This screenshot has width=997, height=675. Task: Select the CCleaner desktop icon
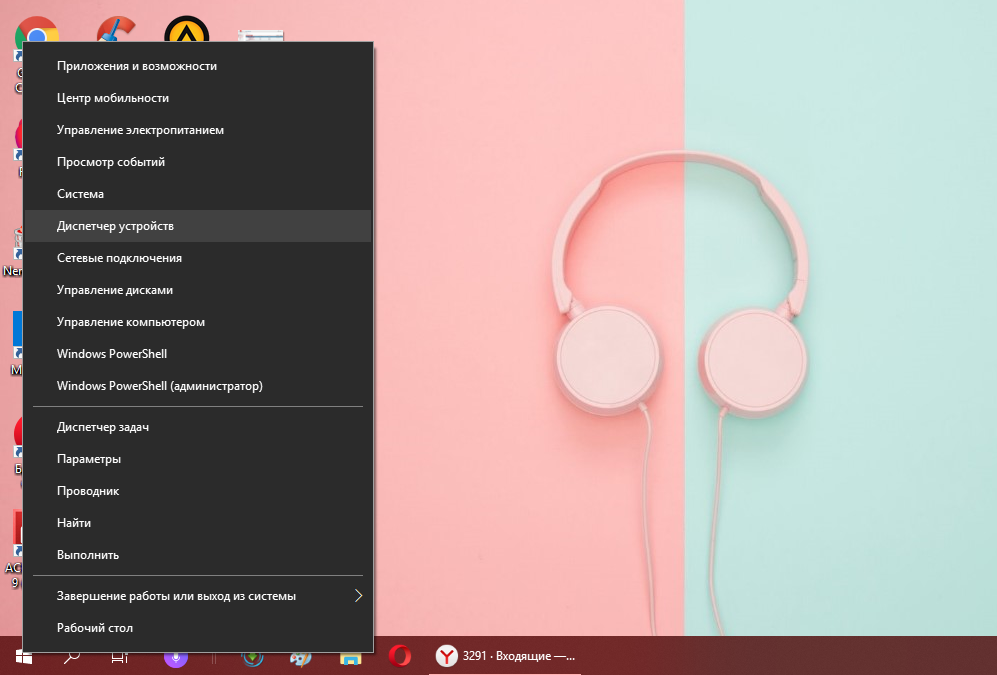pyautogui.click(x=116, y=29)
